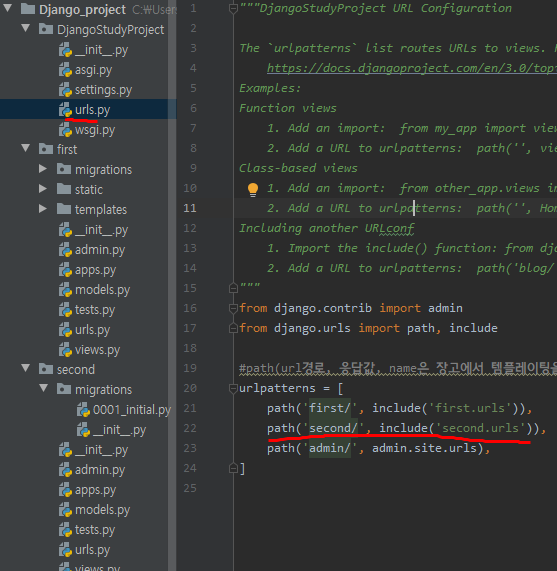Select the highlighted urls.py in DjangoStudyProject
This screenshot has height=571, width=557.
(92, 110)
